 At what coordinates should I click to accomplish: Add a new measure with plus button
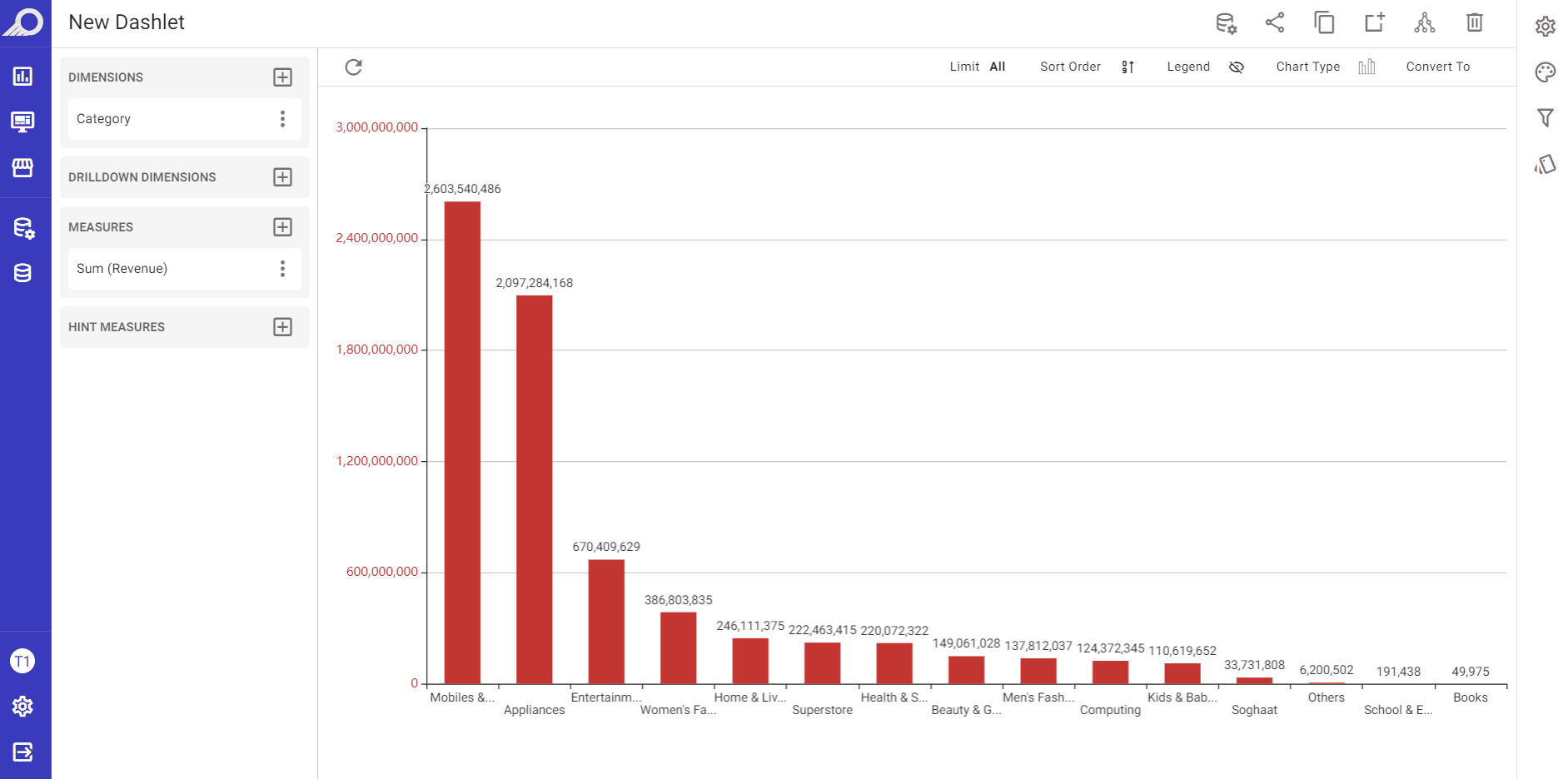coord(283,227)
